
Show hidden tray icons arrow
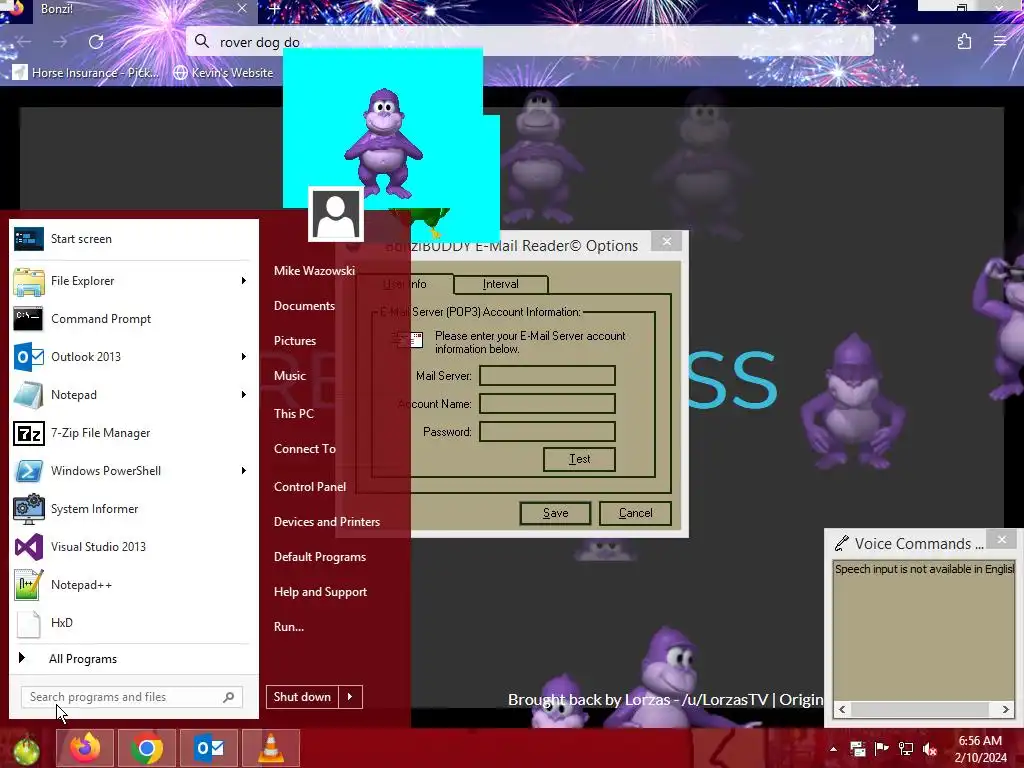coord(833,749)
